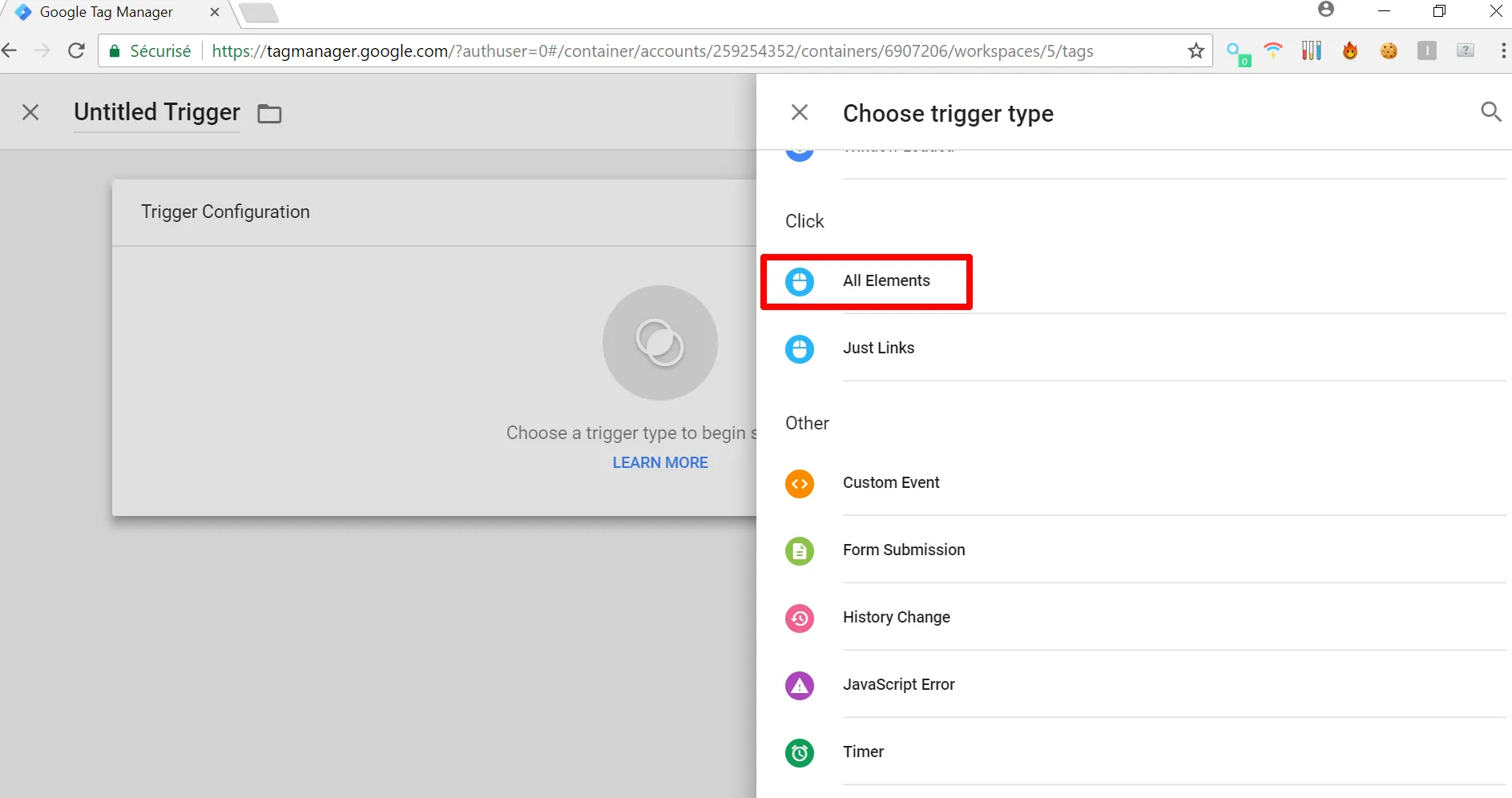Choose the JavaScript Error trigger icon
The width and height of the screenshot is (1512, 798).
click(799, 685)
